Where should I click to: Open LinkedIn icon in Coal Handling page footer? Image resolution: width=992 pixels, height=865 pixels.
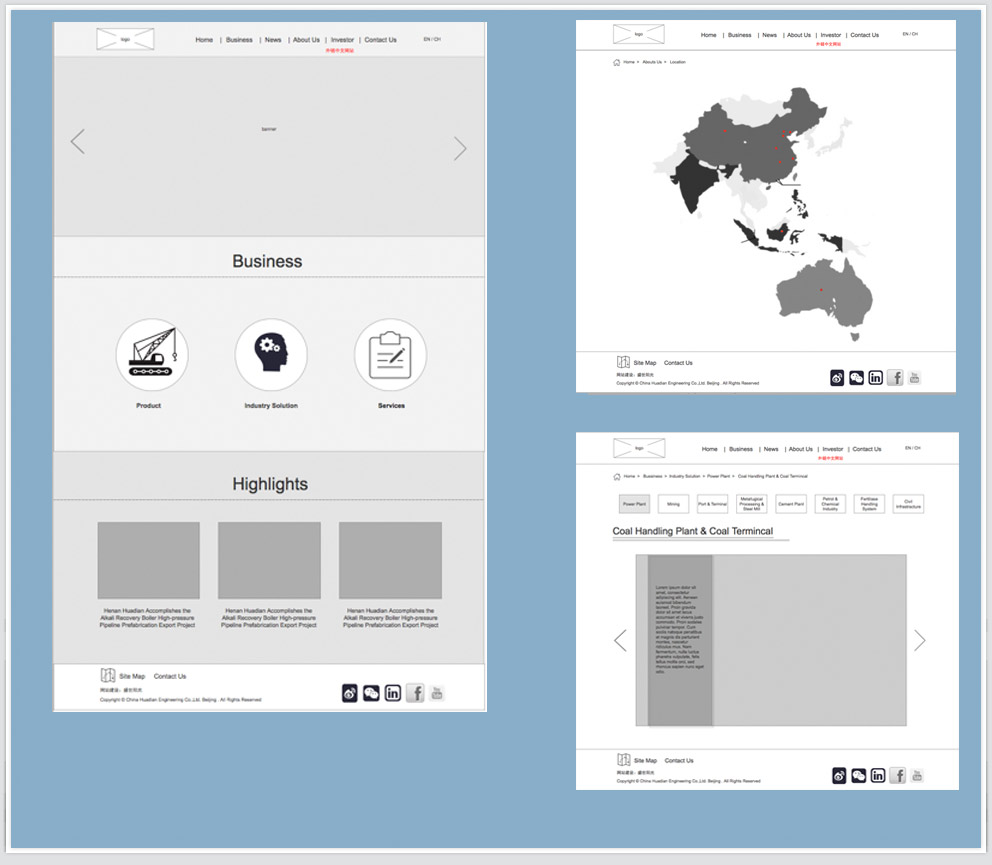878,776
